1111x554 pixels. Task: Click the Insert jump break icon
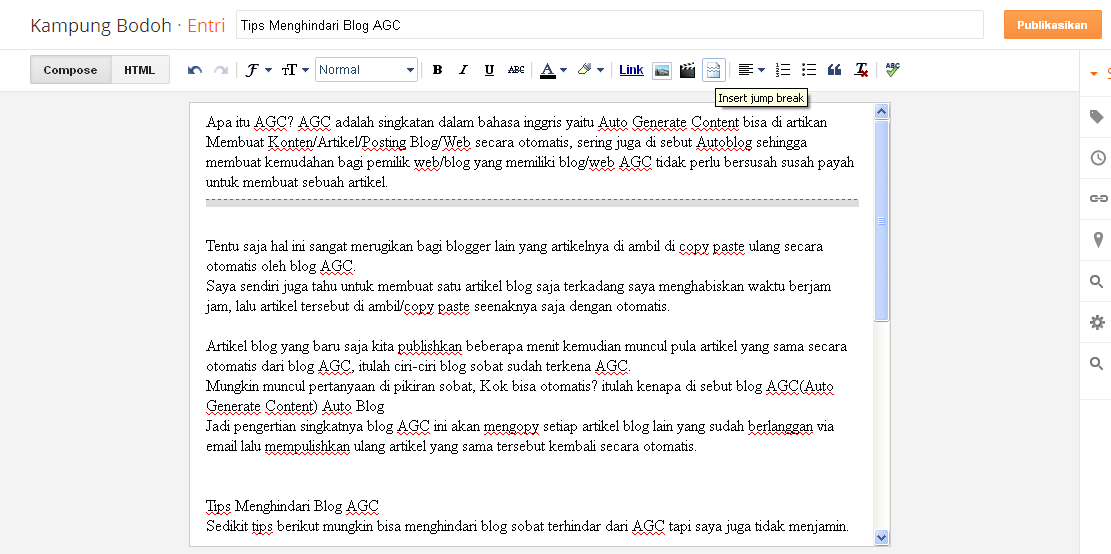point(714,70)
